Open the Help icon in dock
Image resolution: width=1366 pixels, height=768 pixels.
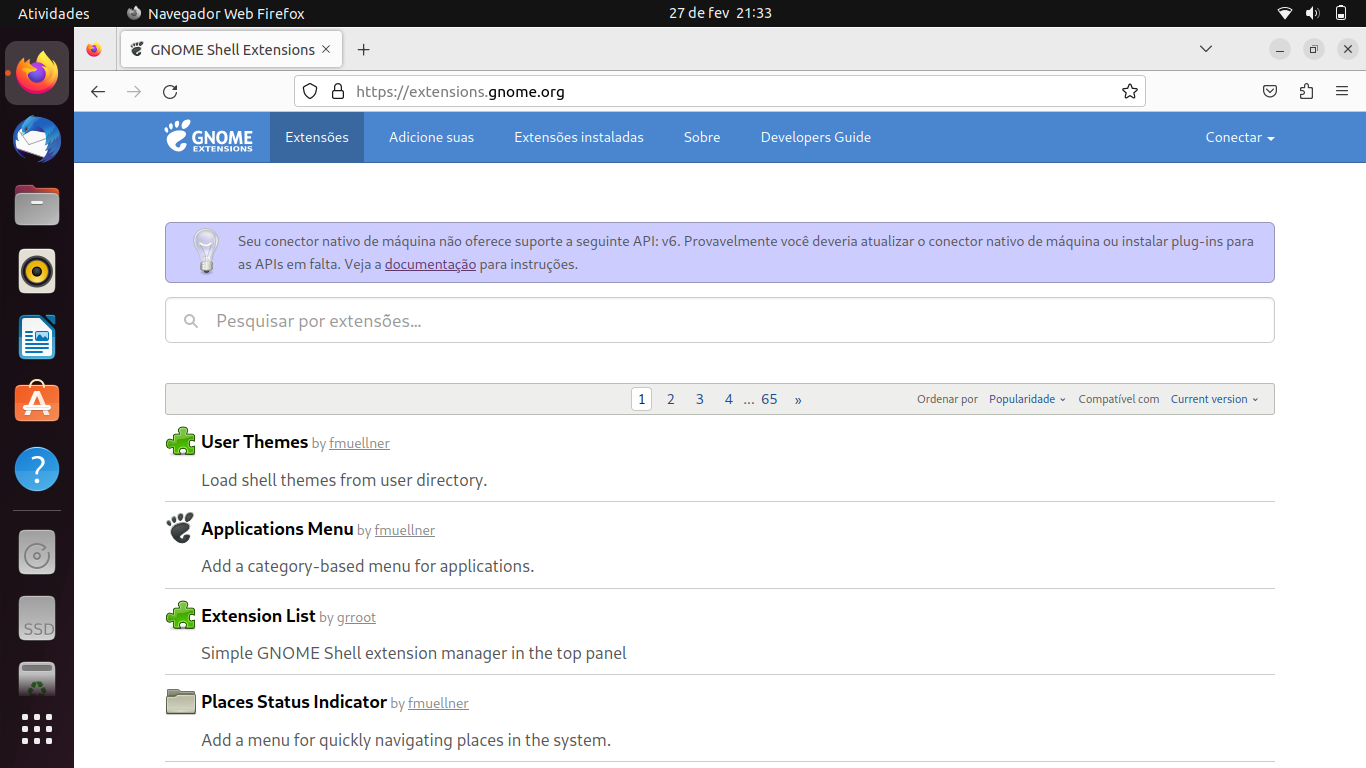click(x=37, y=469)
